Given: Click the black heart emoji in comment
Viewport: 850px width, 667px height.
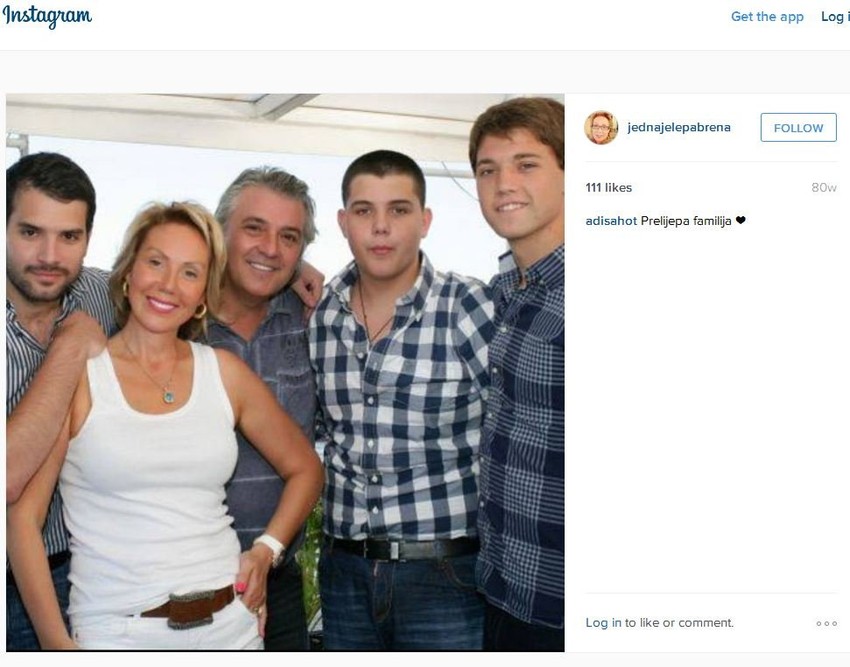Looking at the screenshot, I should 740,220.
